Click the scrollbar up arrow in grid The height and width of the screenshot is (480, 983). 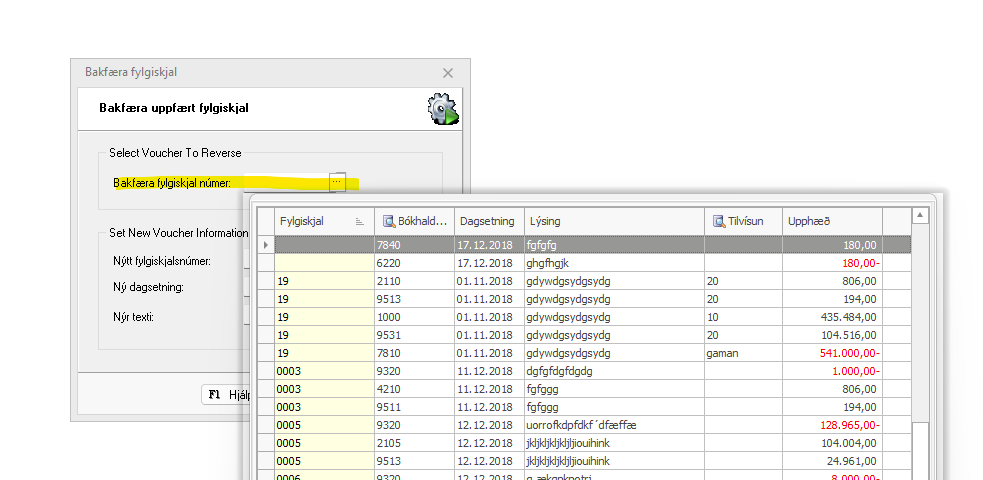[x=921, y=216]
